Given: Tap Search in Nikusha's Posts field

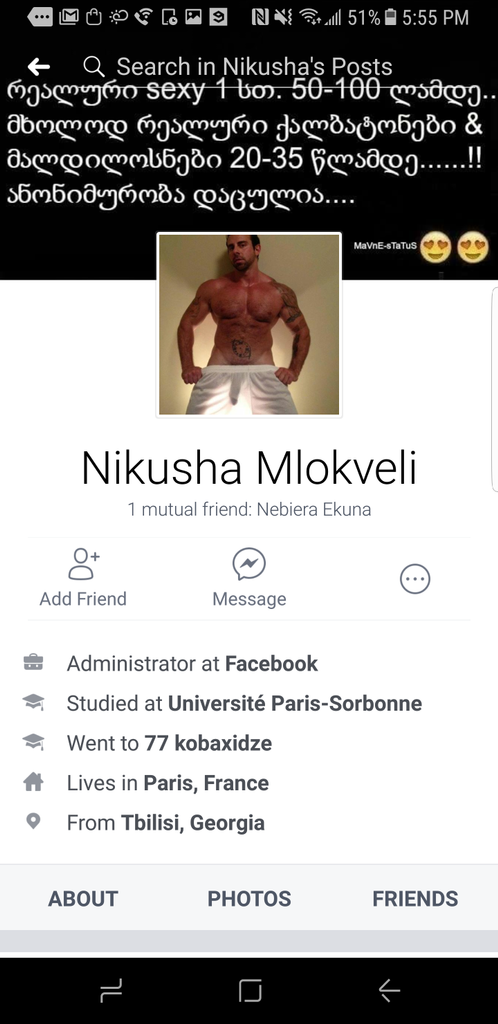Looking at the screenshot, I should 255,67.
